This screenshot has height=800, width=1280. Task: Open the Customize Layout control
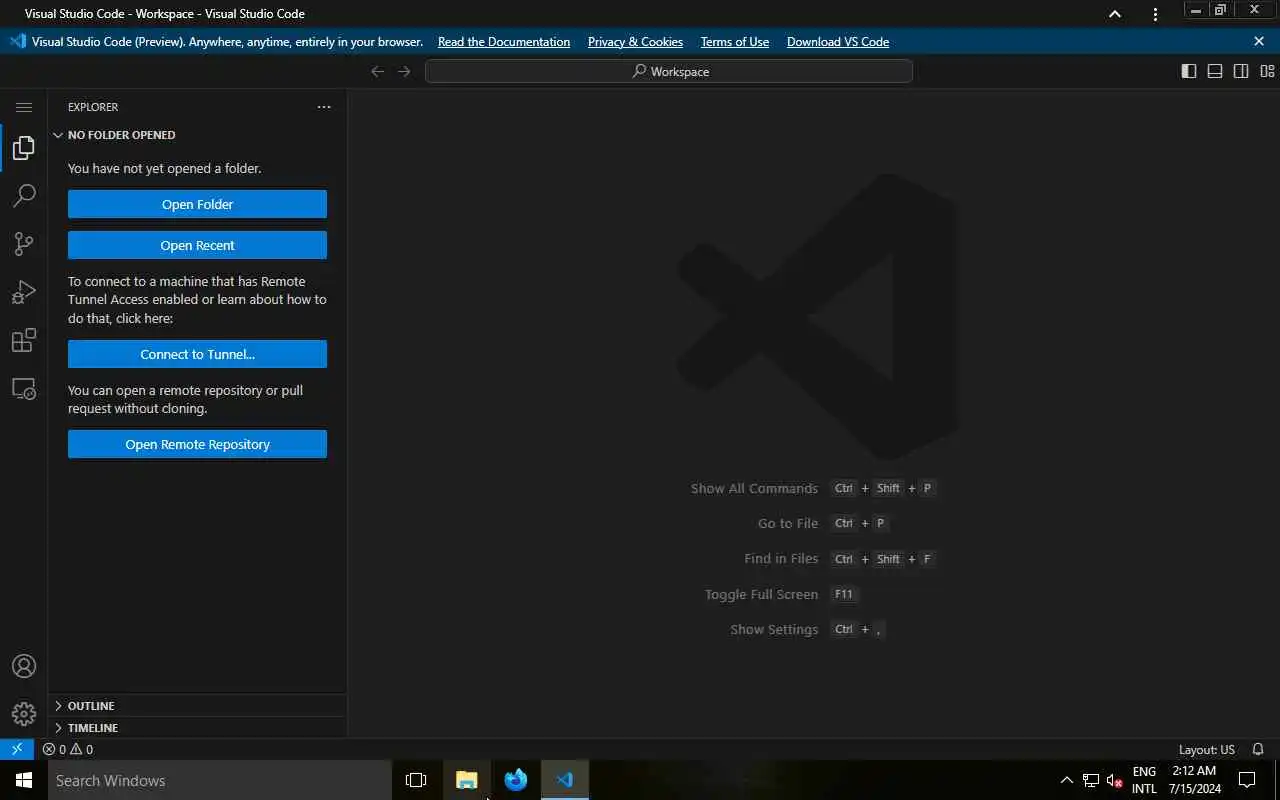[x=1267, y=71]
